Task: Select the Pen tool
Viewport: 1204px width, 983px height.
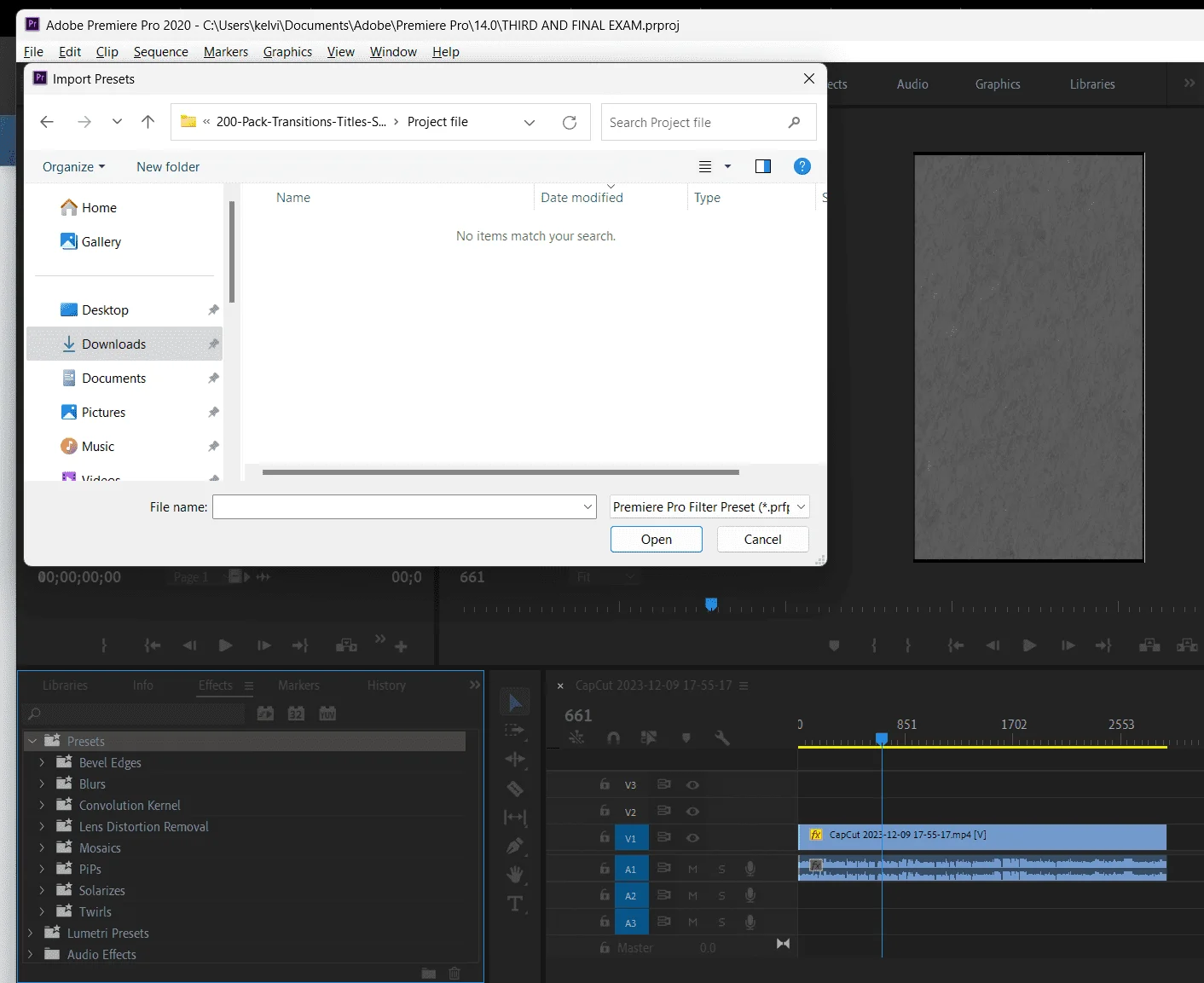Action: pos(515,846)
